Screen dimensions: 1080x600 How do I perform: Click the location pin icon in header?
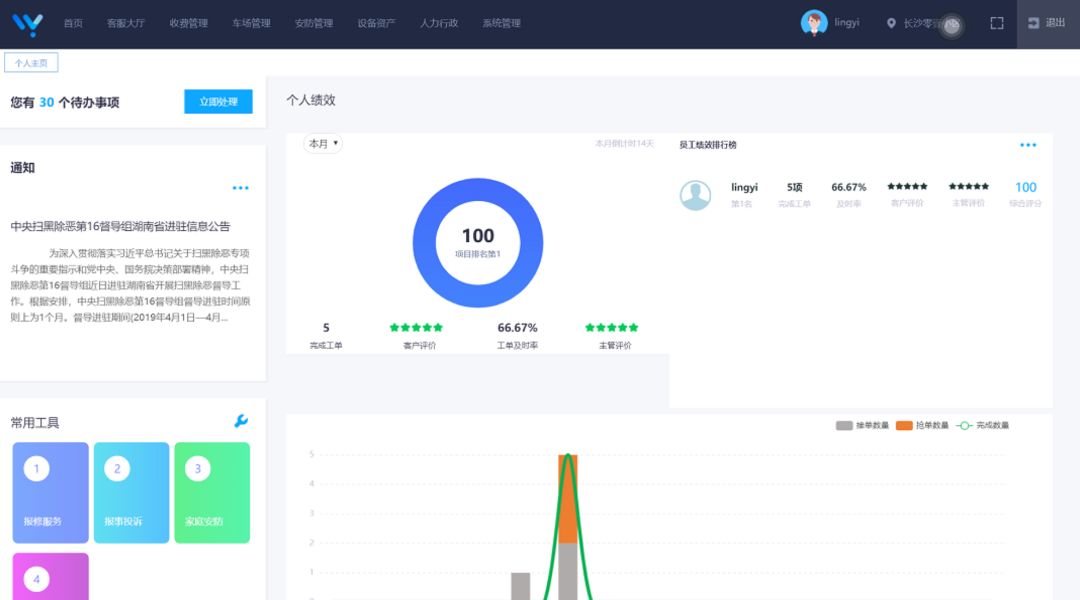click(x=891, y=24)
